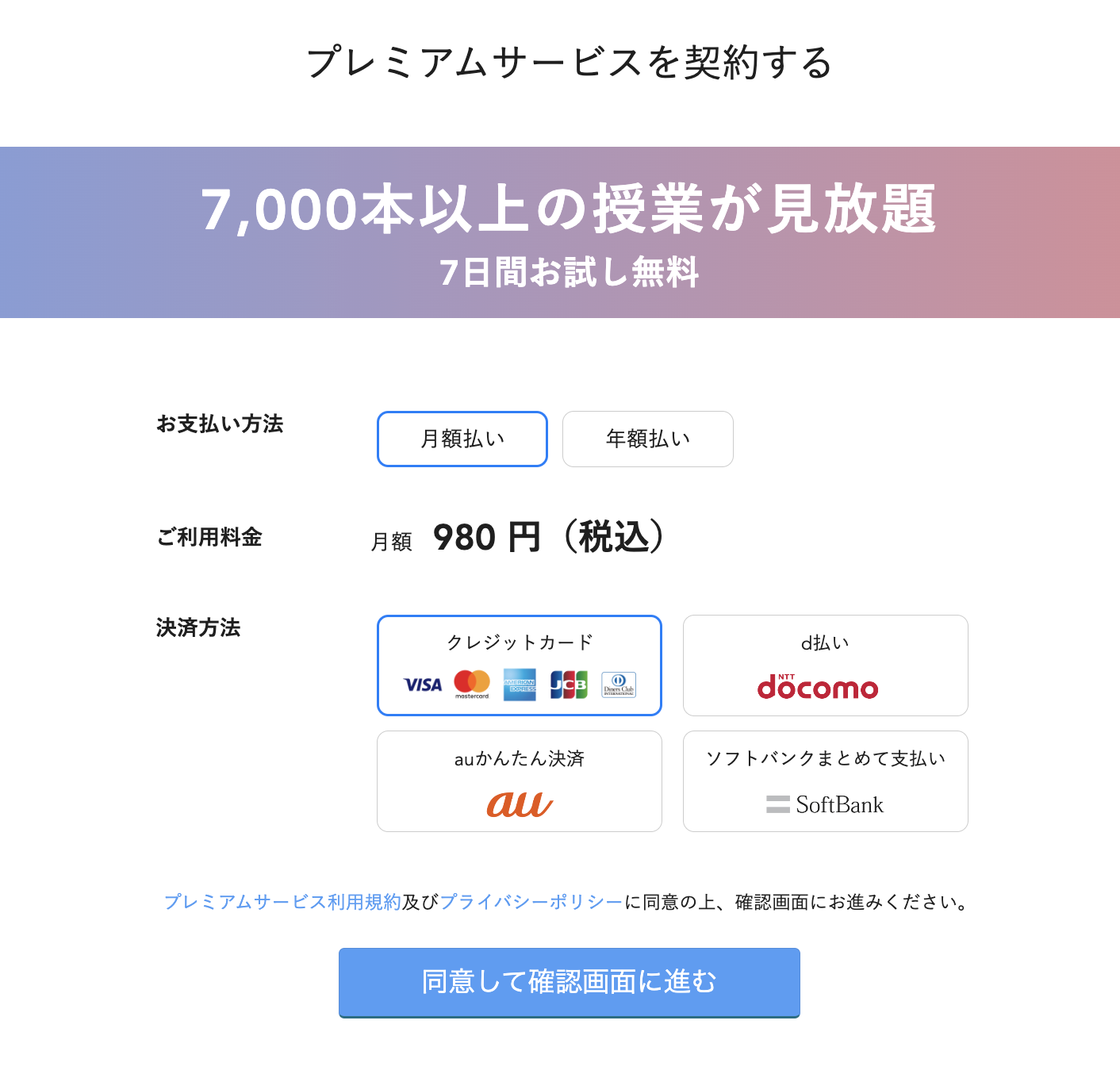Image resolution: width=1120 pixels, height=1074 pixels.
Task: Open プレミアムサービス利用規約 link
Action: (x=282, y=902)
